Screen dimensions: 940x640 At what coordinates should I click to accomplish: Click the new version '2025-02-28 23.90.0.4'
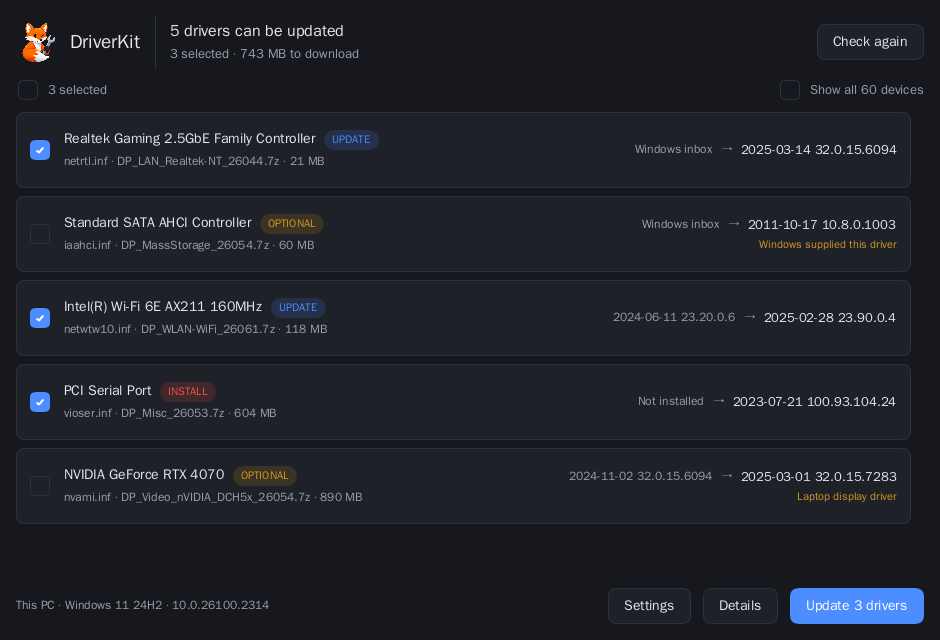point(829,318)
